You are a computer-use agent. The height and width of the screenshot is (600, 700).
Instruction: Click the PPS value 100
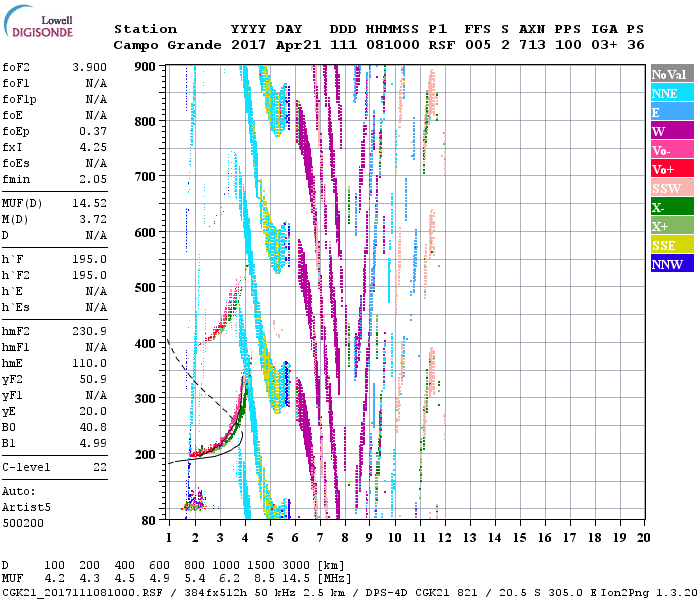pyautogui.click(x=568, y=45)
